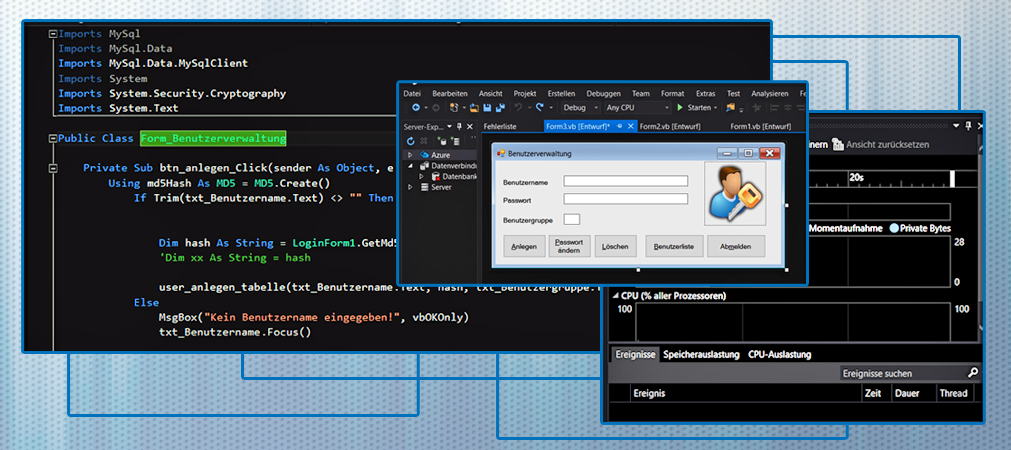Image resolution: width=1011 pixels, height=450 pixels.
Task: Click the Save All toolbar icon
Action: [x=499, y=108]
